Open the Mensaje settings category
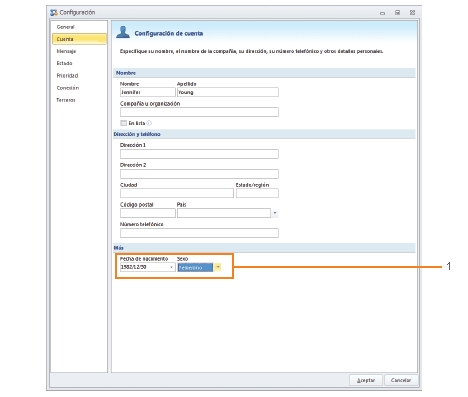 click(x=66, y=51)
